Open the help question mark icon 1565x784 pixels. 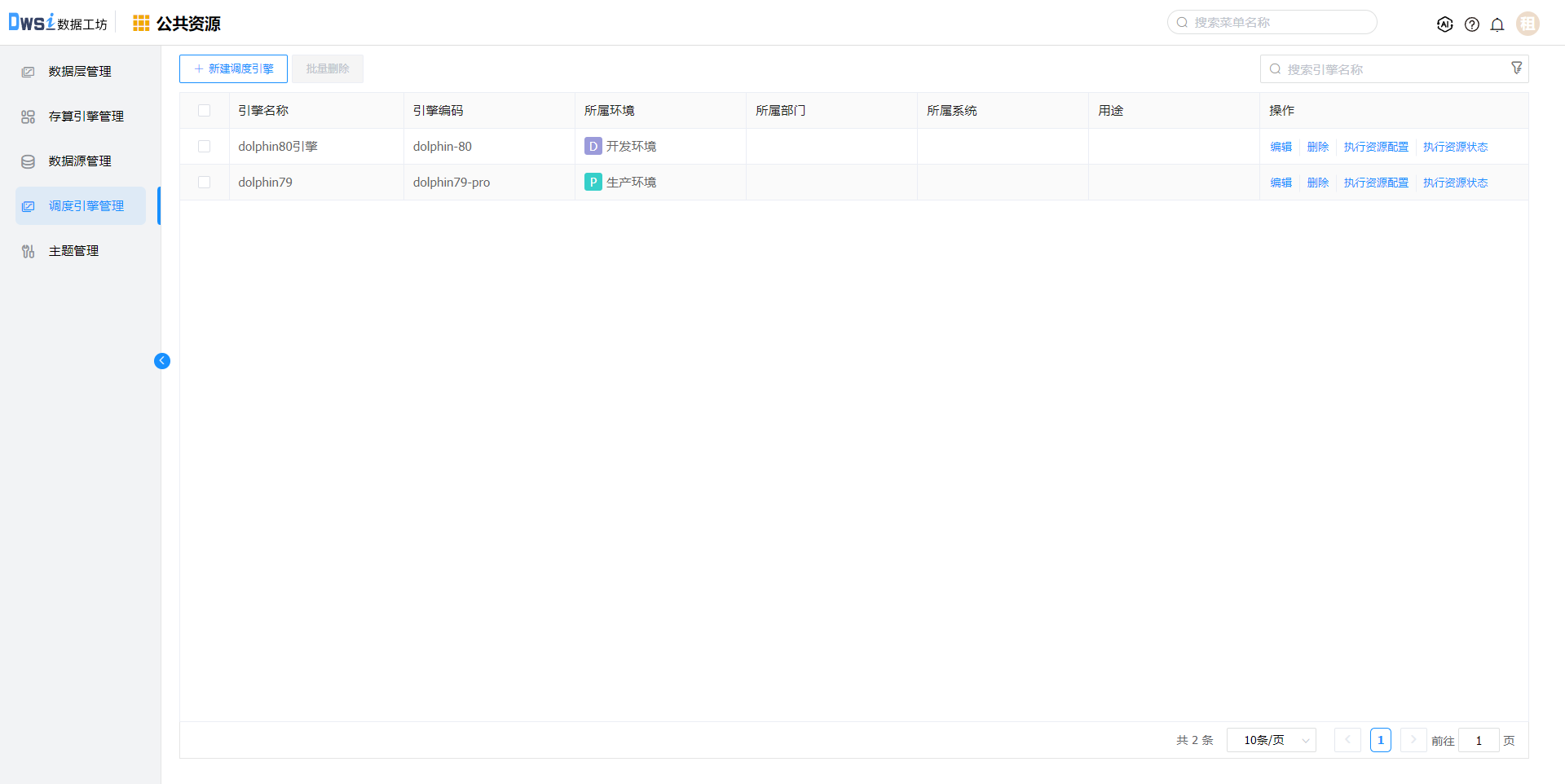(x=1471, y=24)
